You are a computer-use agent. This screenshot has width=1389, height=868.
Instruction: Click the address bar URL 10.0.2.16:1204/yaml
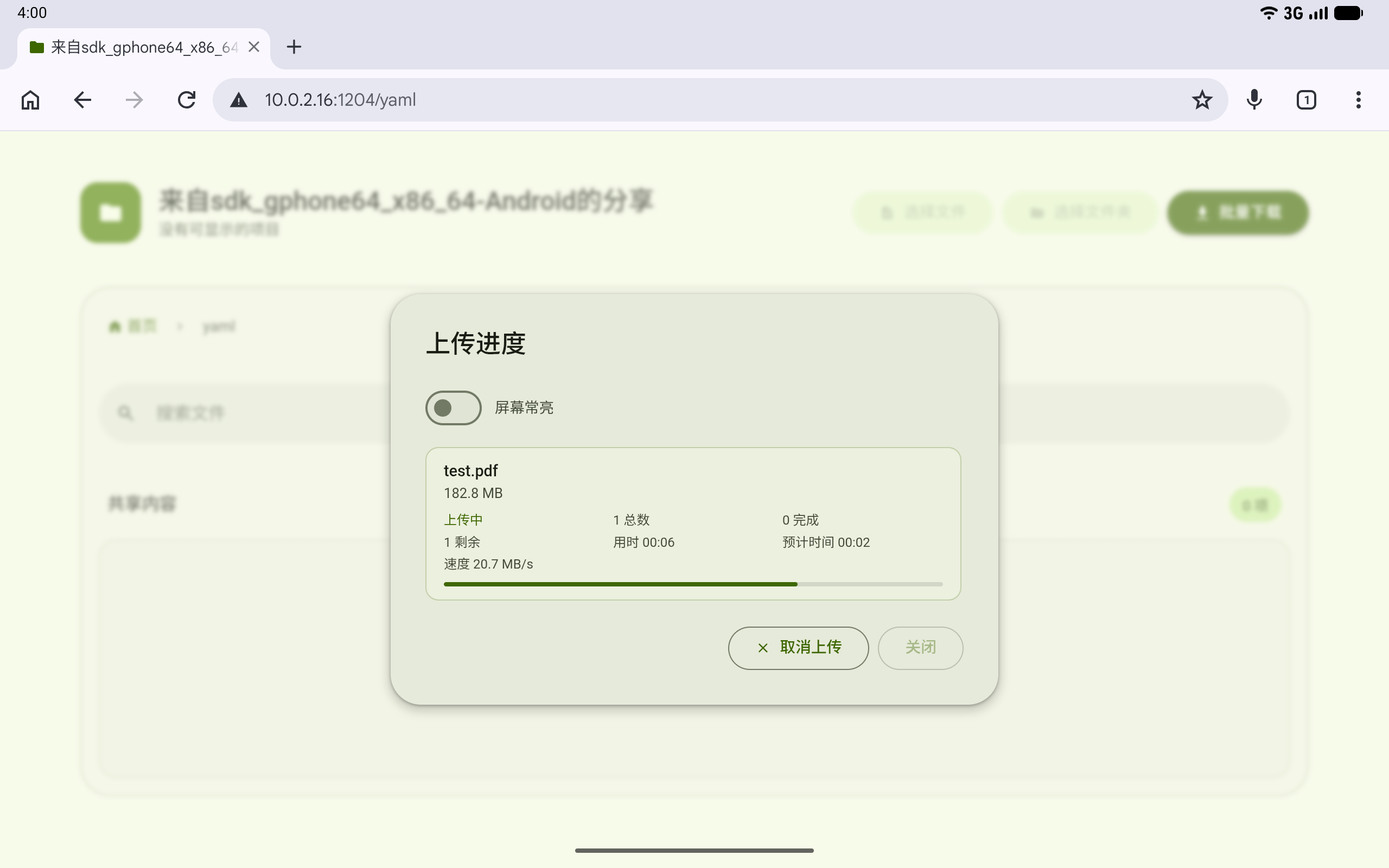(340, 100)
